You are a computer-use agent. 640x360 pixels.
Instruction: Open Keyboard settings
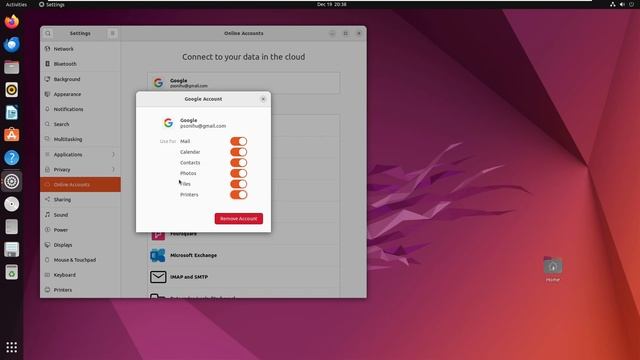tap(80, 275)
